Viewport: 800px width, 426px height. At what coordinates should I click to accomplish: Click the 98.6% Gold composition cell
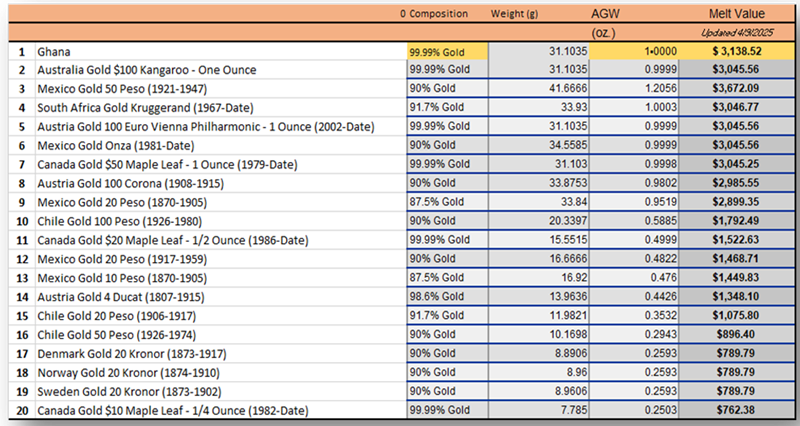pyautogui.click(x=447, y=296)
